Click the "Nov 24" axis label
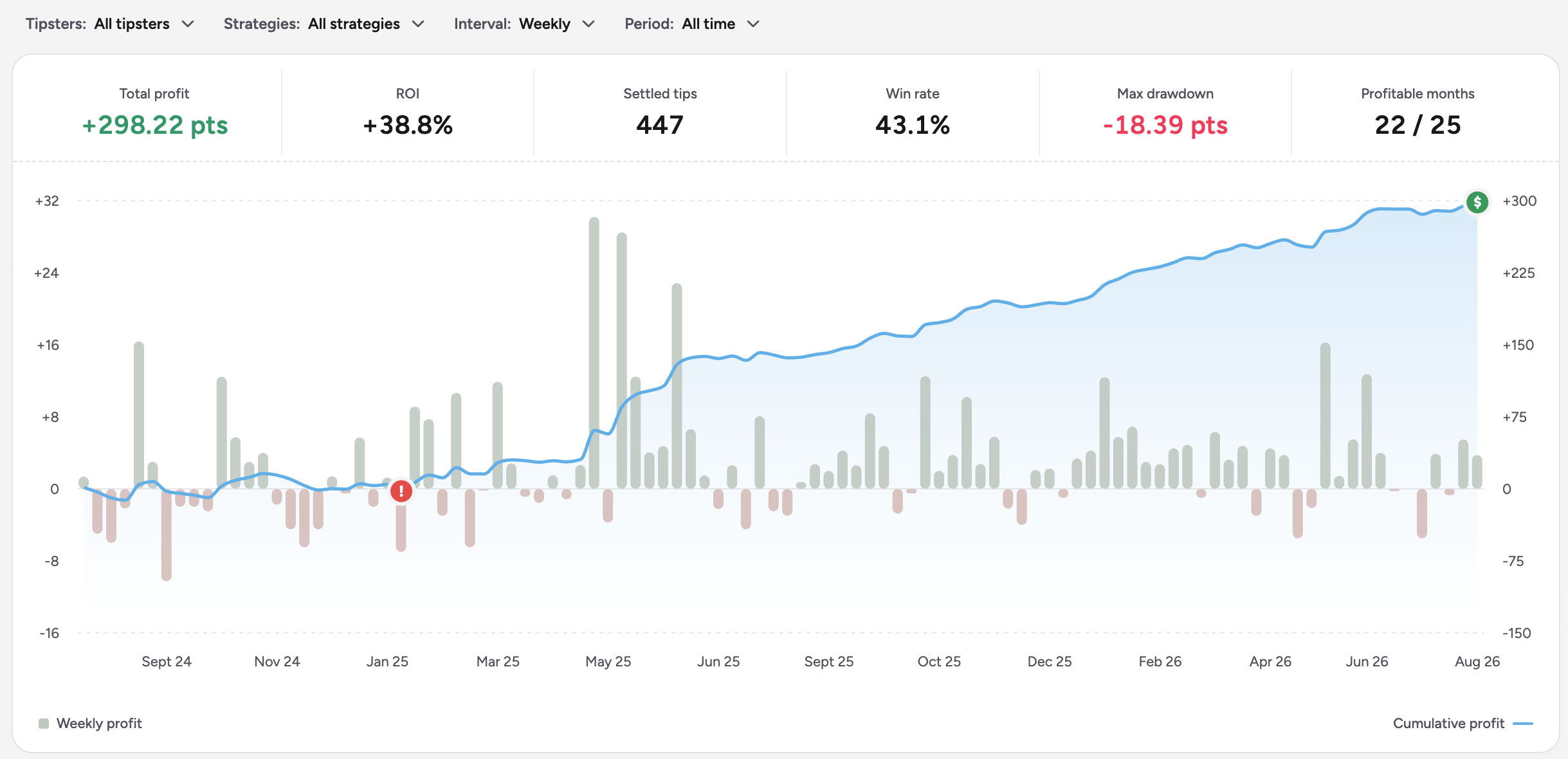The width and height of the screenshot is (1568, 759). [277, 661]
